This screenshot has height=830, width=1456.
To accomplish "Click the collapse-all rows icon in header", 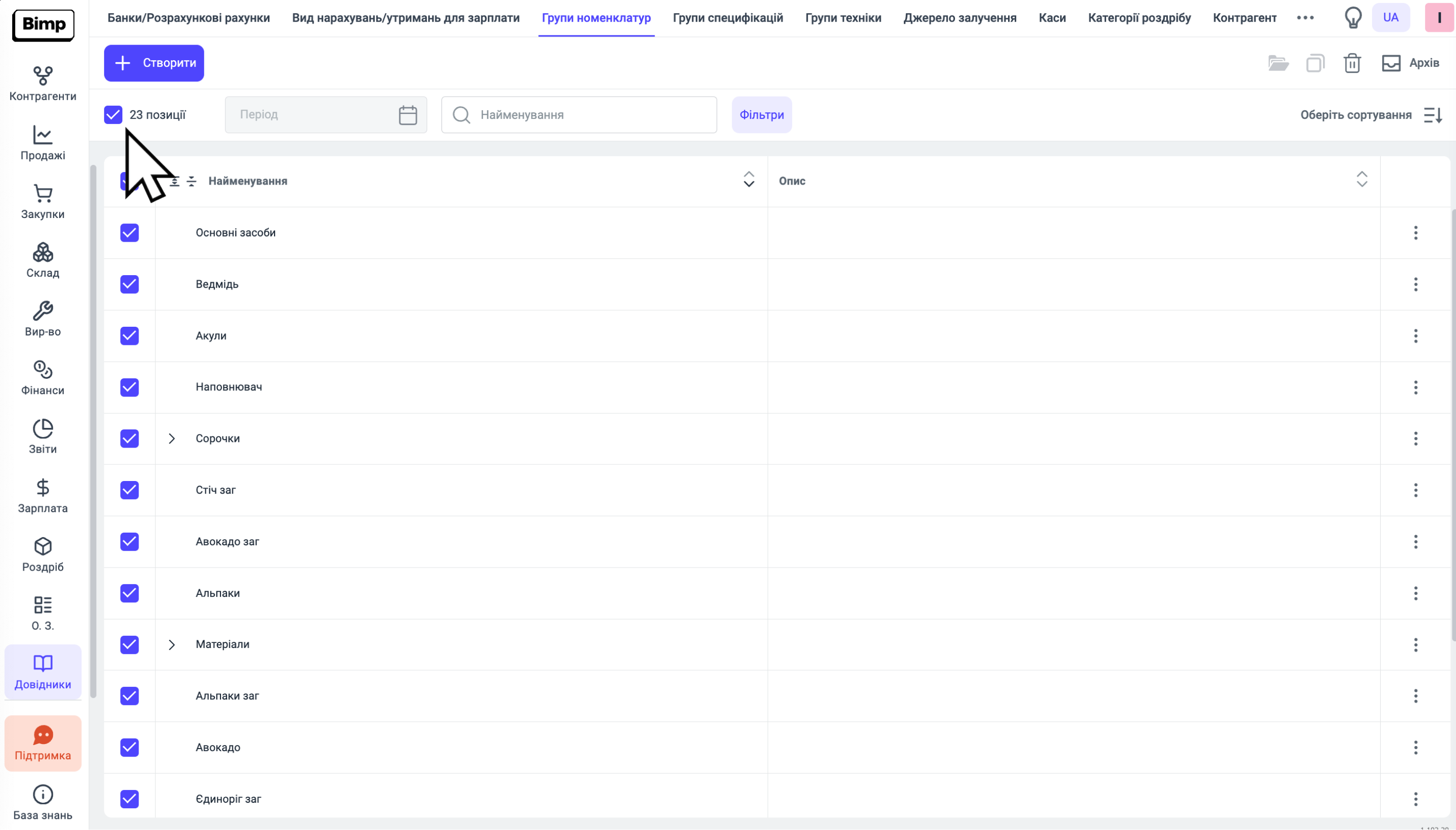I will (x=192, y=181).
